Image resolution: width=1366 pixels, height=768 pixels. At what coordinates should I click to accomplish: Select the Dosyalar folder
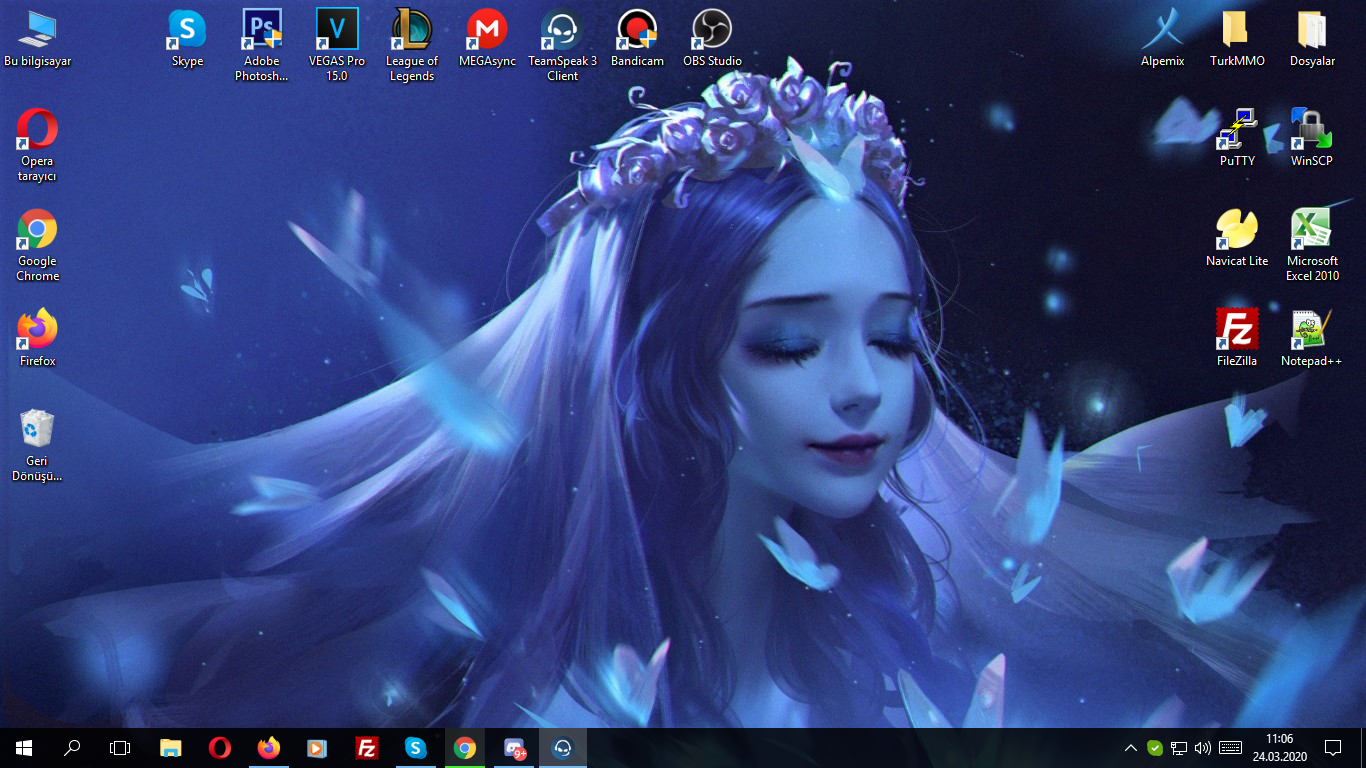pyautogui.click(x=1312, y=38)
